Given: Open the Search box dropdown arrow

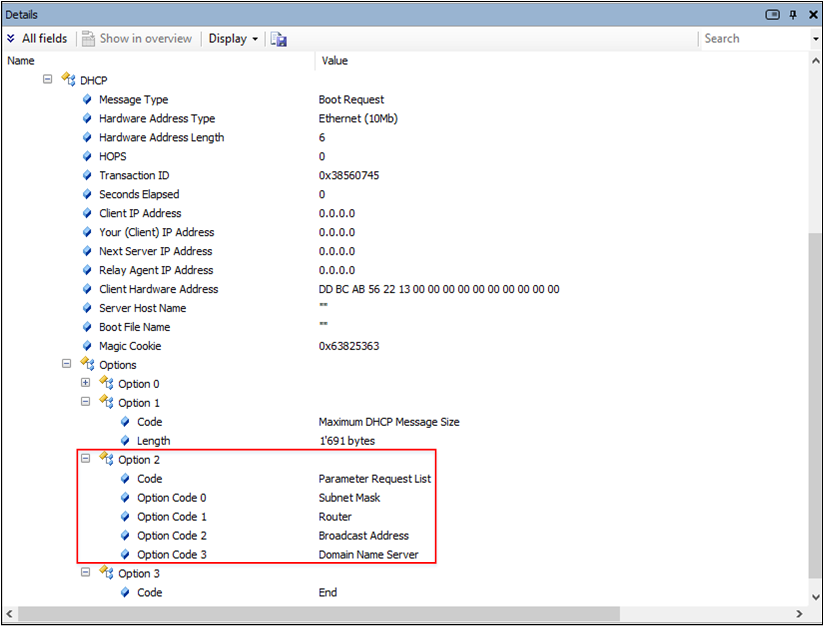Looking at the screenshot, I should coord(816,39).
